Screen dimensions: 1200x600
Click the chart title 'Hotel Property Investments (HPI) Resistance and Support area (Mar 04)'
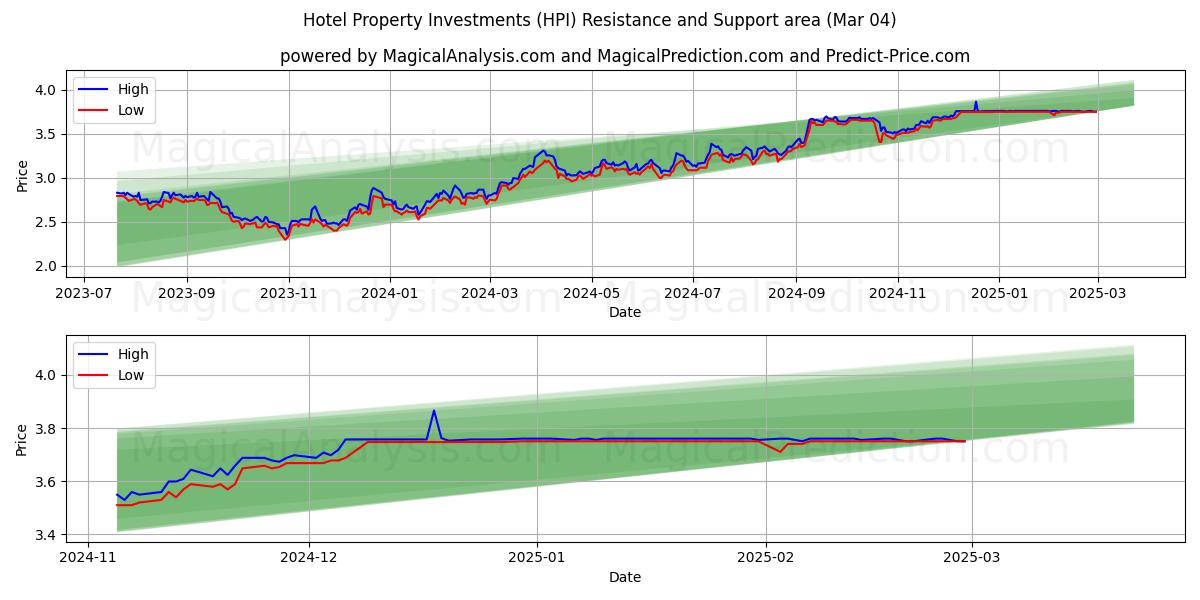point(599,20)
